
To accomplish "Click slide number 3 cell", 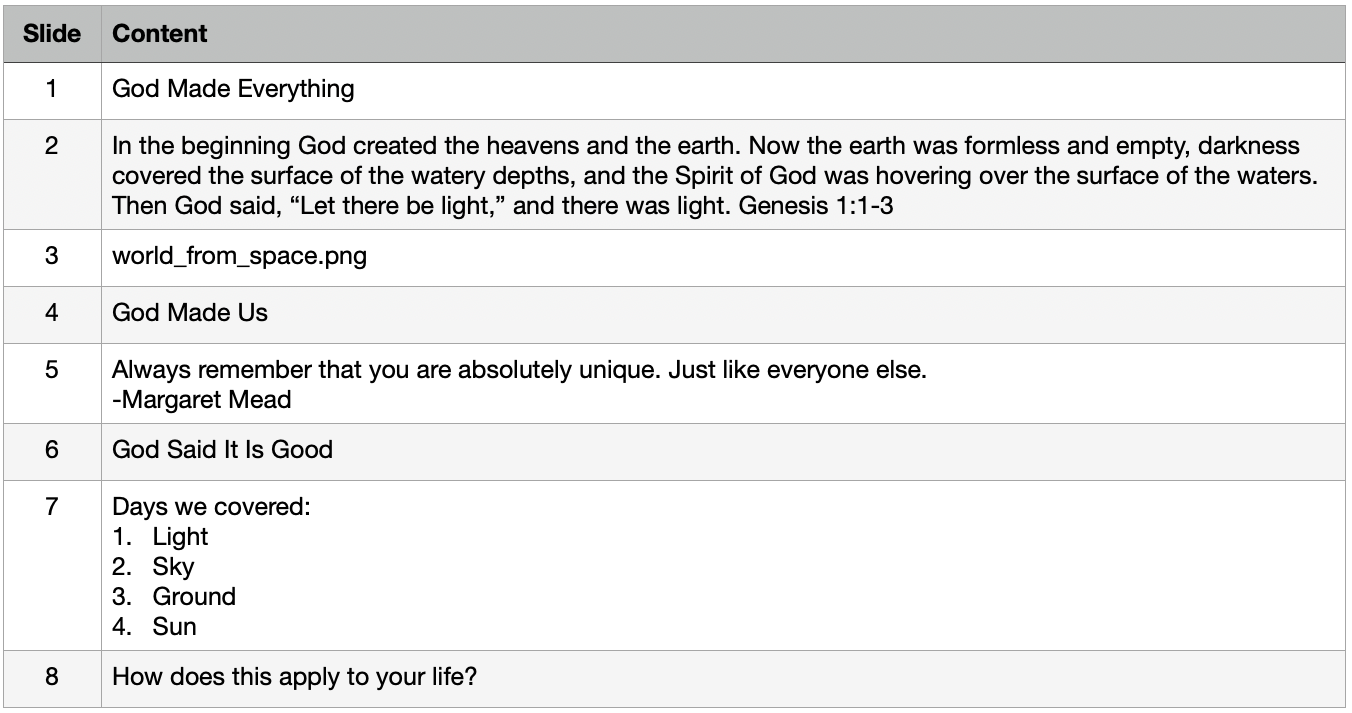I will point(52,257).
